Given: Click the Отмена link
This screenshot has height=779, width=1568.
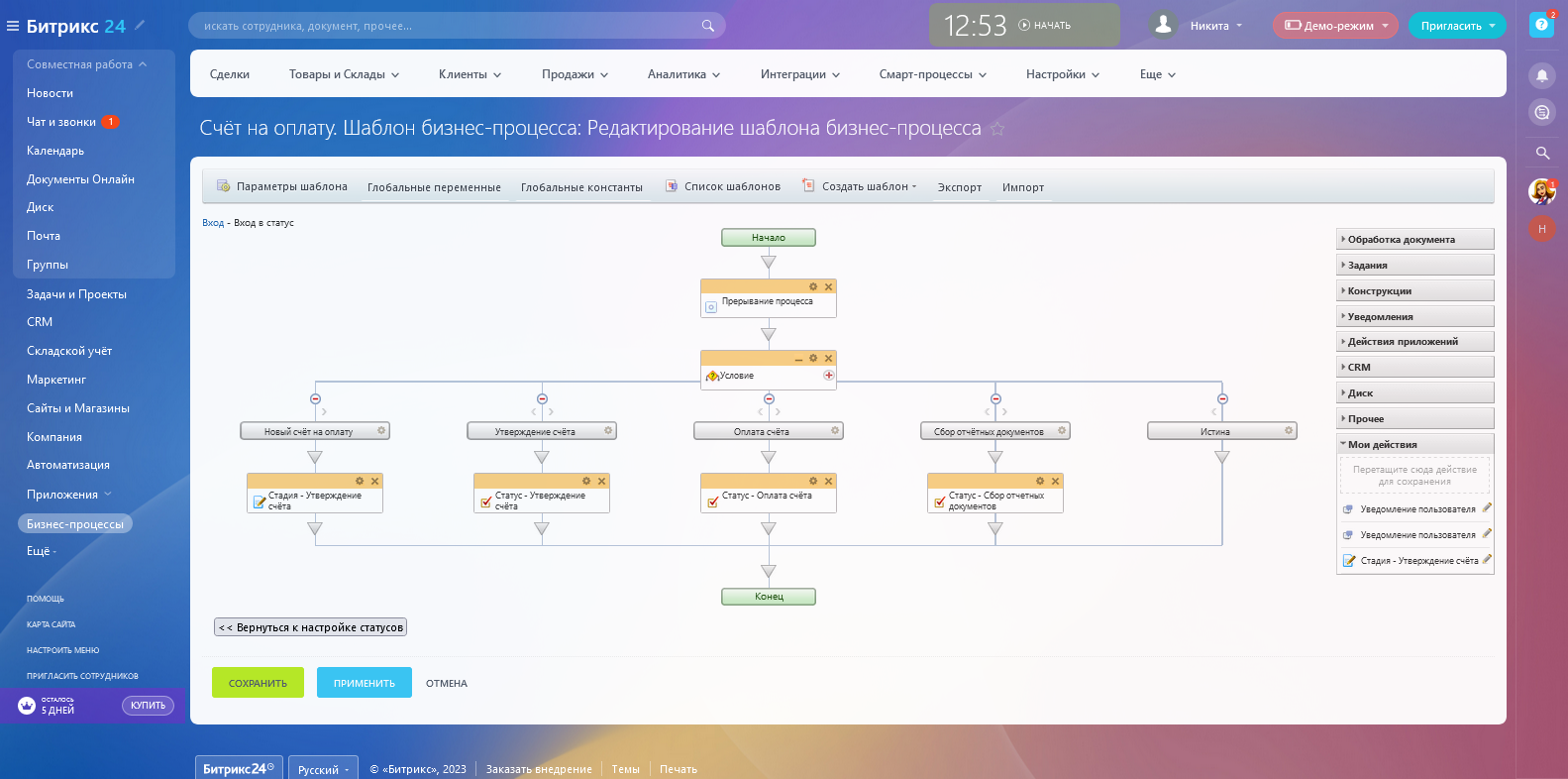Looking at the screenshot, I should coord(447,684).
